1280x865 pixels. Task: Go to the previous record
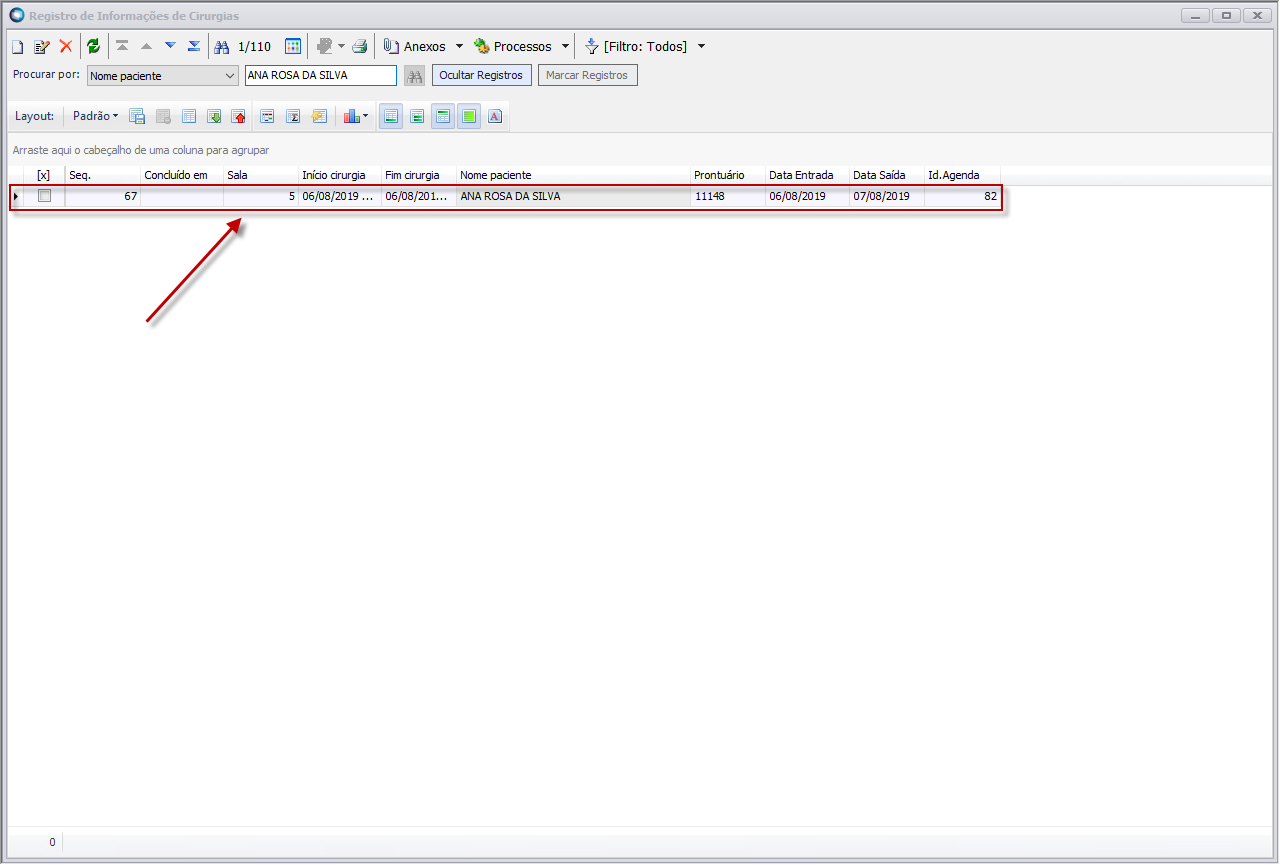[x=146, y=46]
